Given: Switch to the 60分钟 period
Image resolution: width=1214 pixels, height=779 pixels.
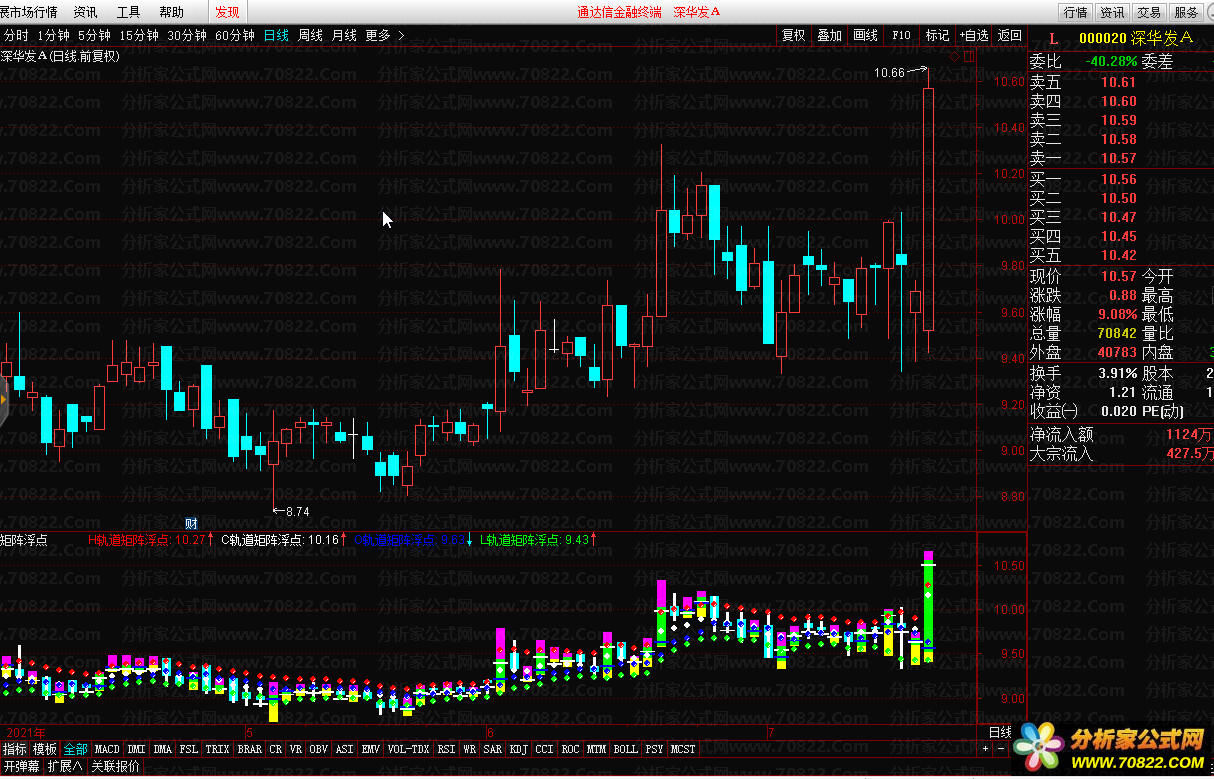Looking at the screenshot, I should pyautogui.click(x=235, y=36).
